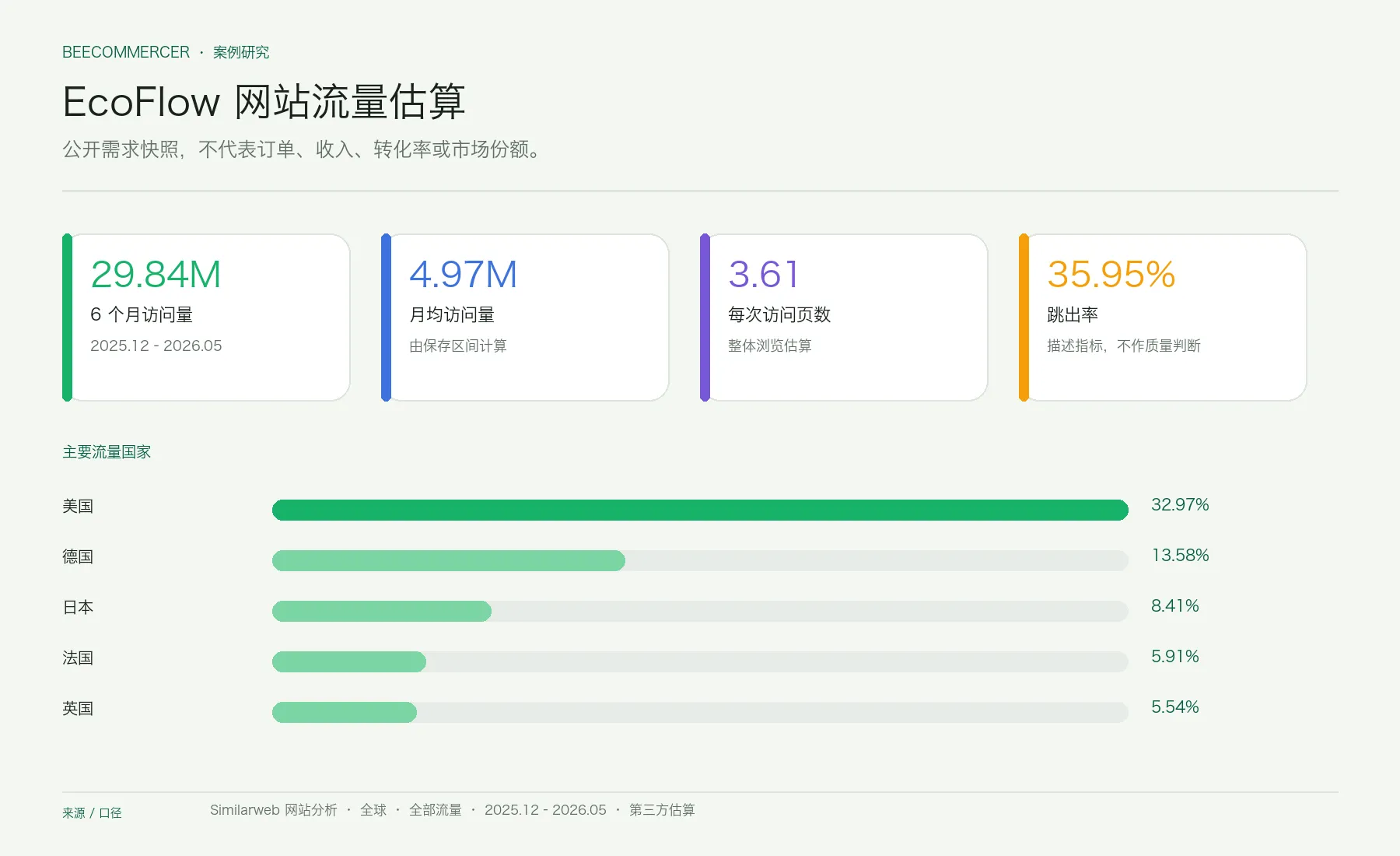Click the 英国 traffic bar
The height and width of the screenshot is (856, 1400).
pos(345,712)
